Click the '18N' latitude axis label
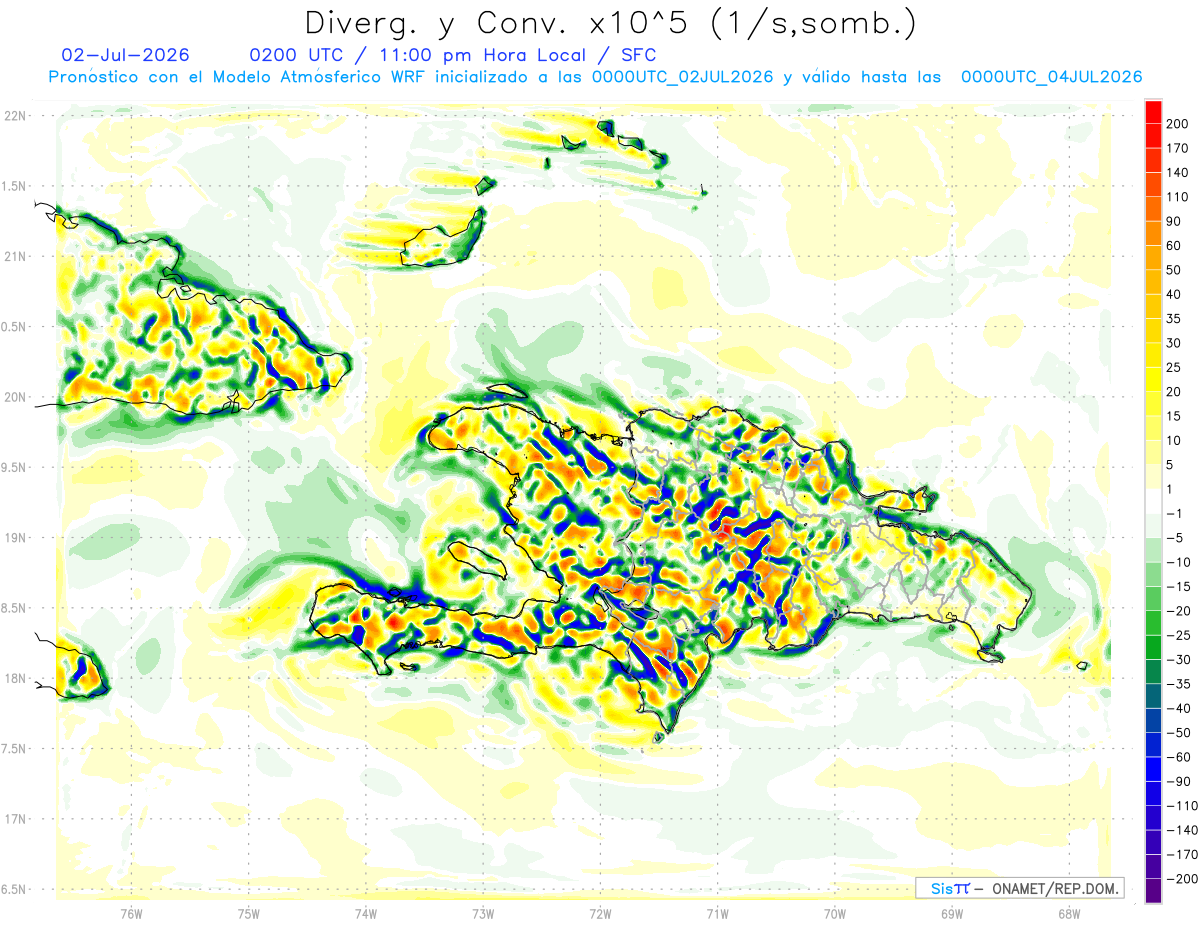The height and width of the screenshot is (927, 1200). [16, 679]
